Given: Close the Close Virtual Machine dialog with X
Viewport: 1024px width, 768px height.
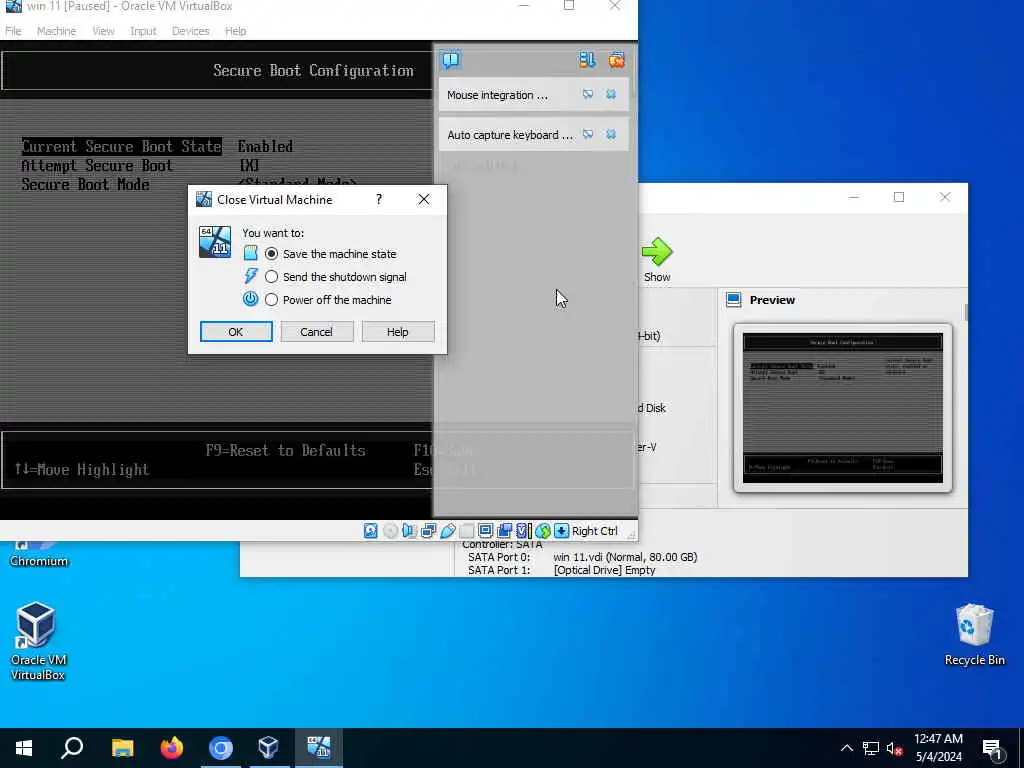Looking at the screenshot, I should click(x=424, y=199).
